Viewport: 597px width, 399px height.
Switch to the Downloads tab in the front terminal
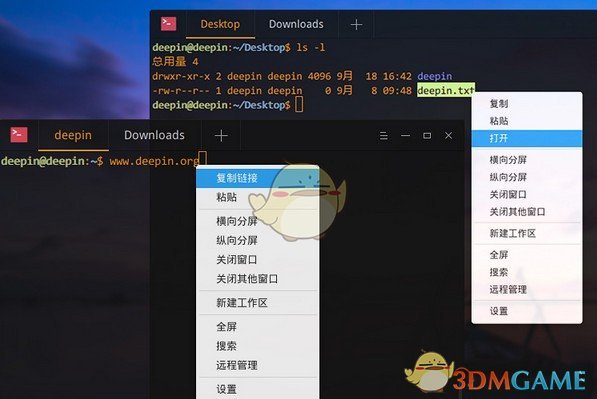coord(154,135)
